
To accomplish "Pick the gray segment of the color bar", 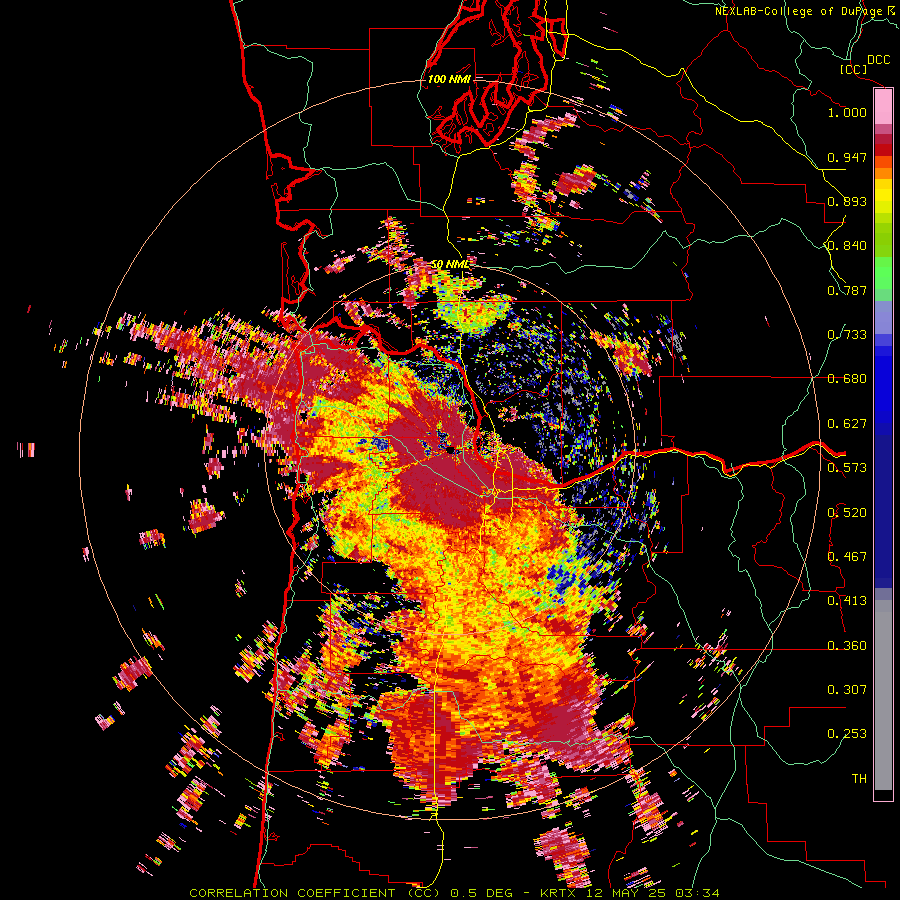I will point(883,695).
